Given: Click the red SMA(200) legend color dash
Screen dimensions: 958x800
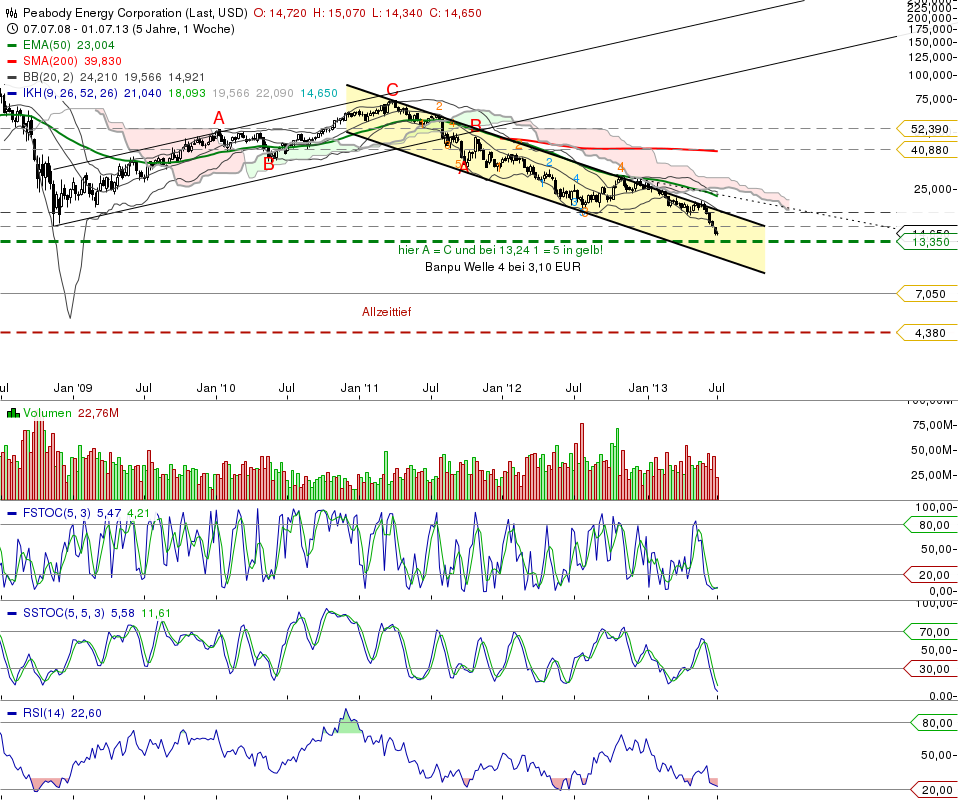Looking at the screenshot, I should tap(12, 61).
